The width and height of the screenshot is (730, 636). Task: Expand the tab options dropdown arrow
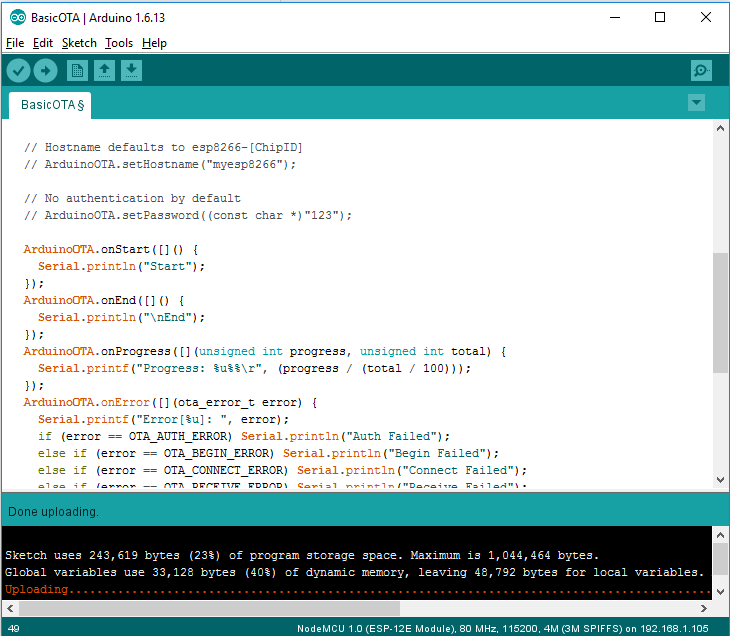pos(696,103)
